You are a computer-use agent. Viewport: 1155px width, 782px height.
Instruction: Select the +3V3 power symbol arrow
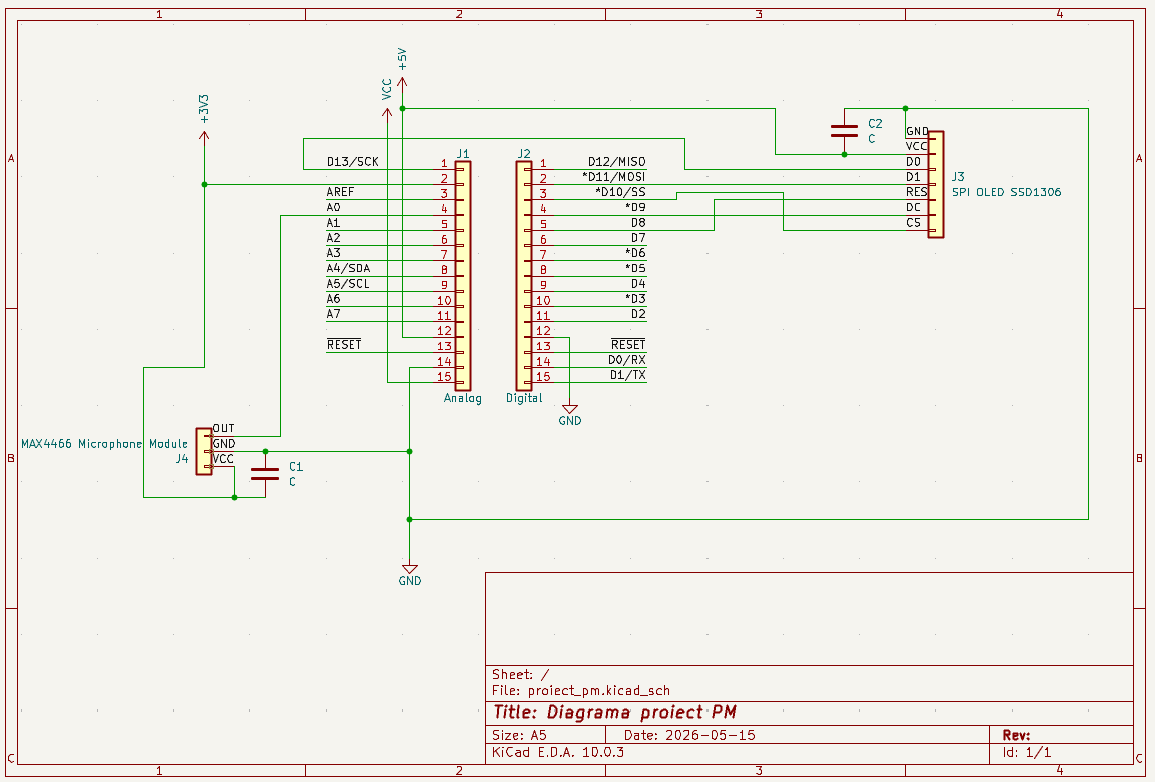pos(204,136)
